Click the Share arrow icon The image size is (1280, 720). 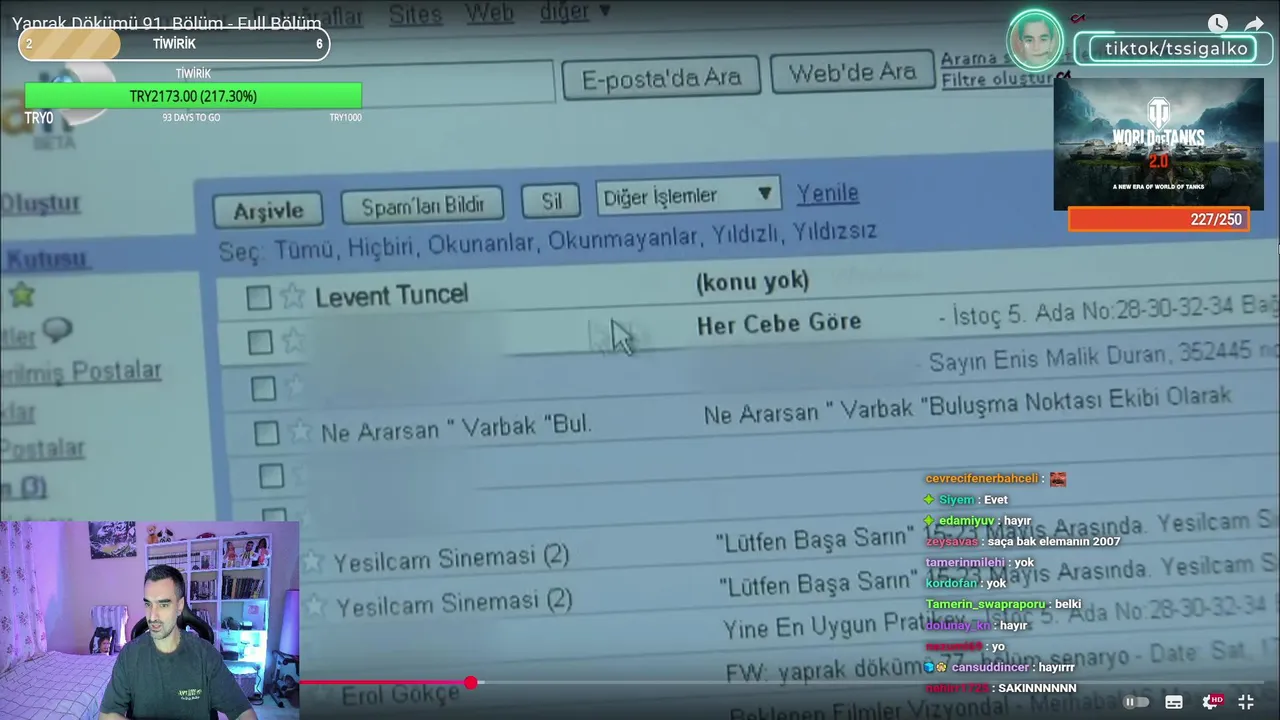[1254, 23]
